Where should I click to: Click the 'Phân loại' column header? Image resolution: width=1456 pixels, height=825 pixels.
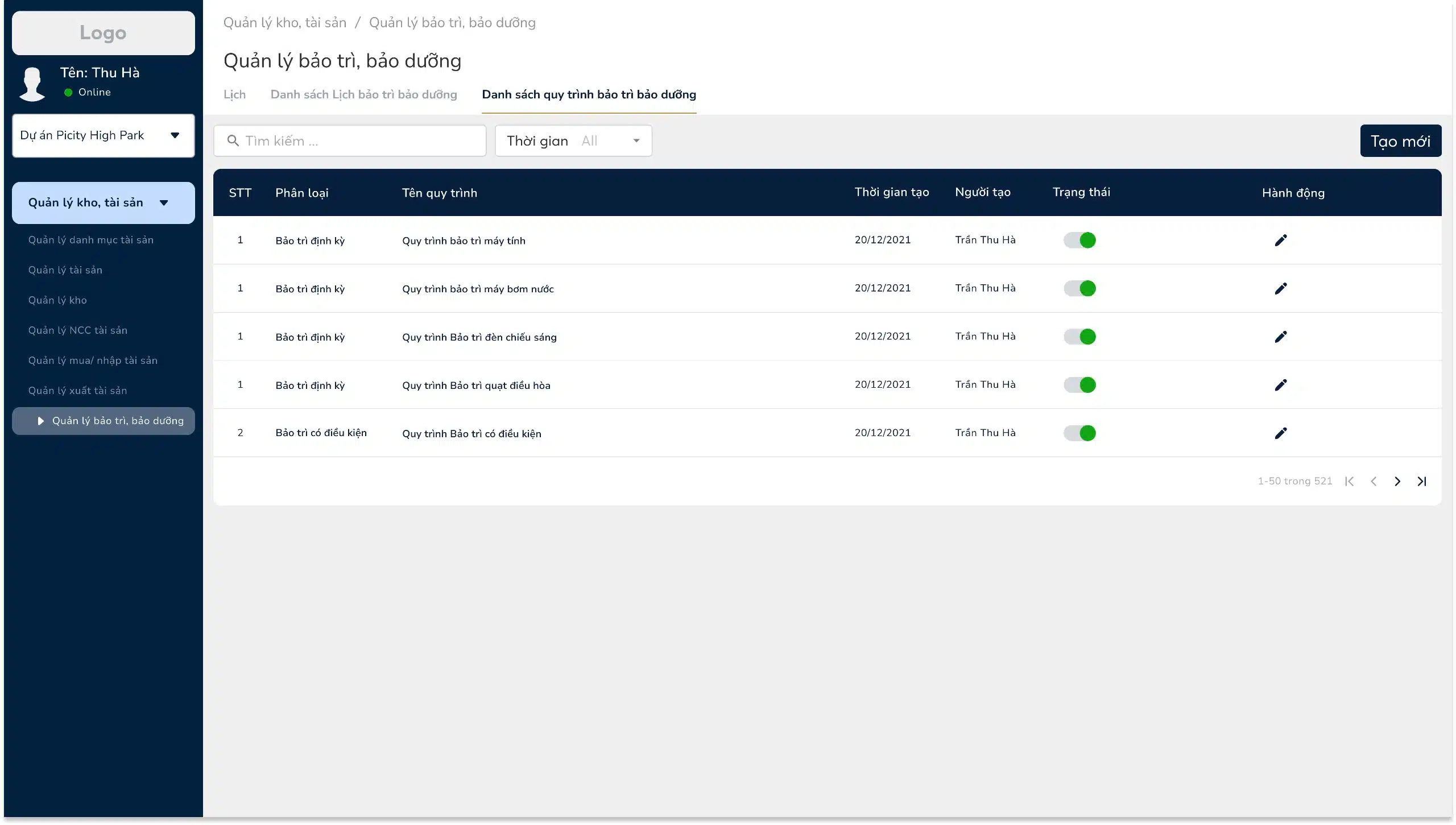[302, 193]
